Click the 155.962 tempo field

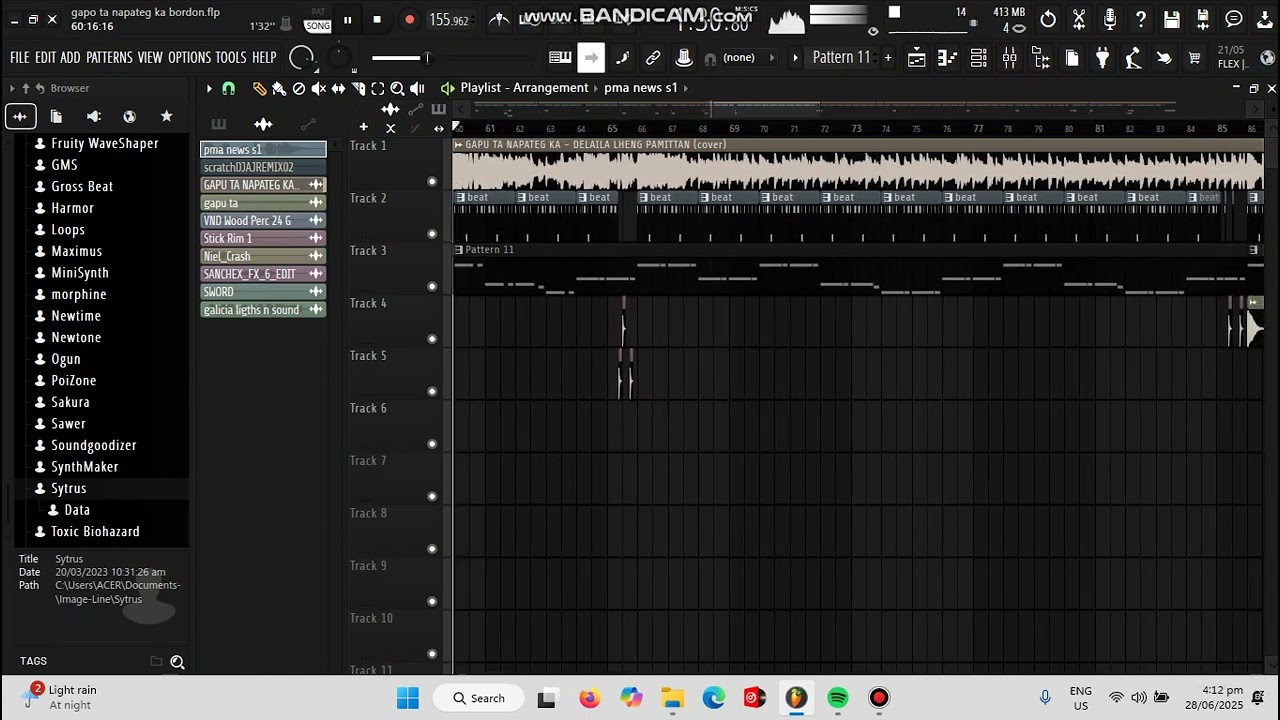point(449,20)
